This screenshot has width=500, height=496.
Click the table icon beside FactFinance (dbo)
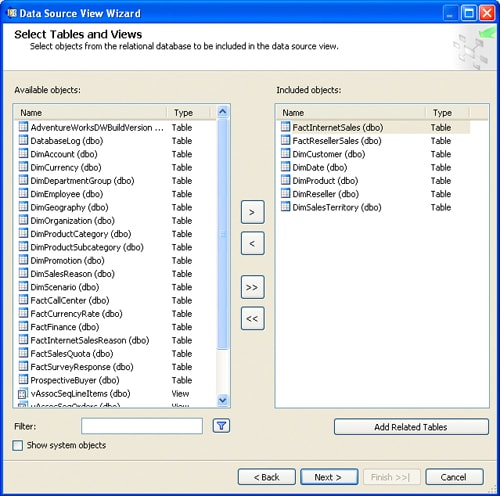(23, 327)
